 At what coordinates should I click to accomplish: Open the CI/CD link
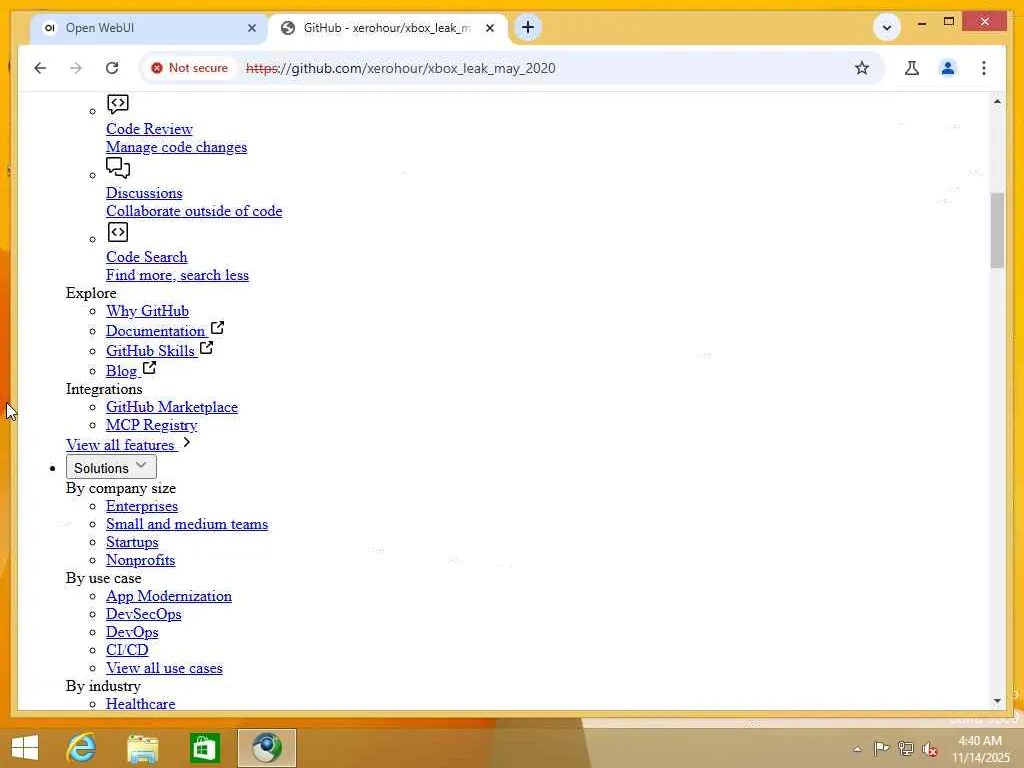[x=127, y=650]
